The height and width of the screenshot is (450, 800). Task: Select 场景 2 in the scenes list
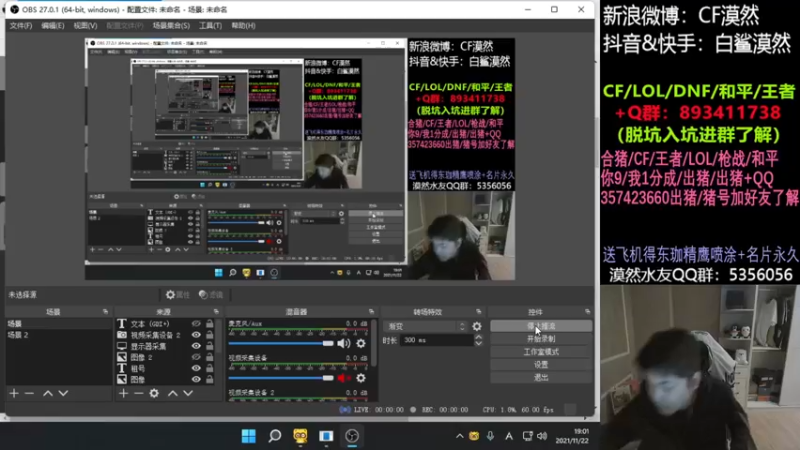click(x=59, y=335)
